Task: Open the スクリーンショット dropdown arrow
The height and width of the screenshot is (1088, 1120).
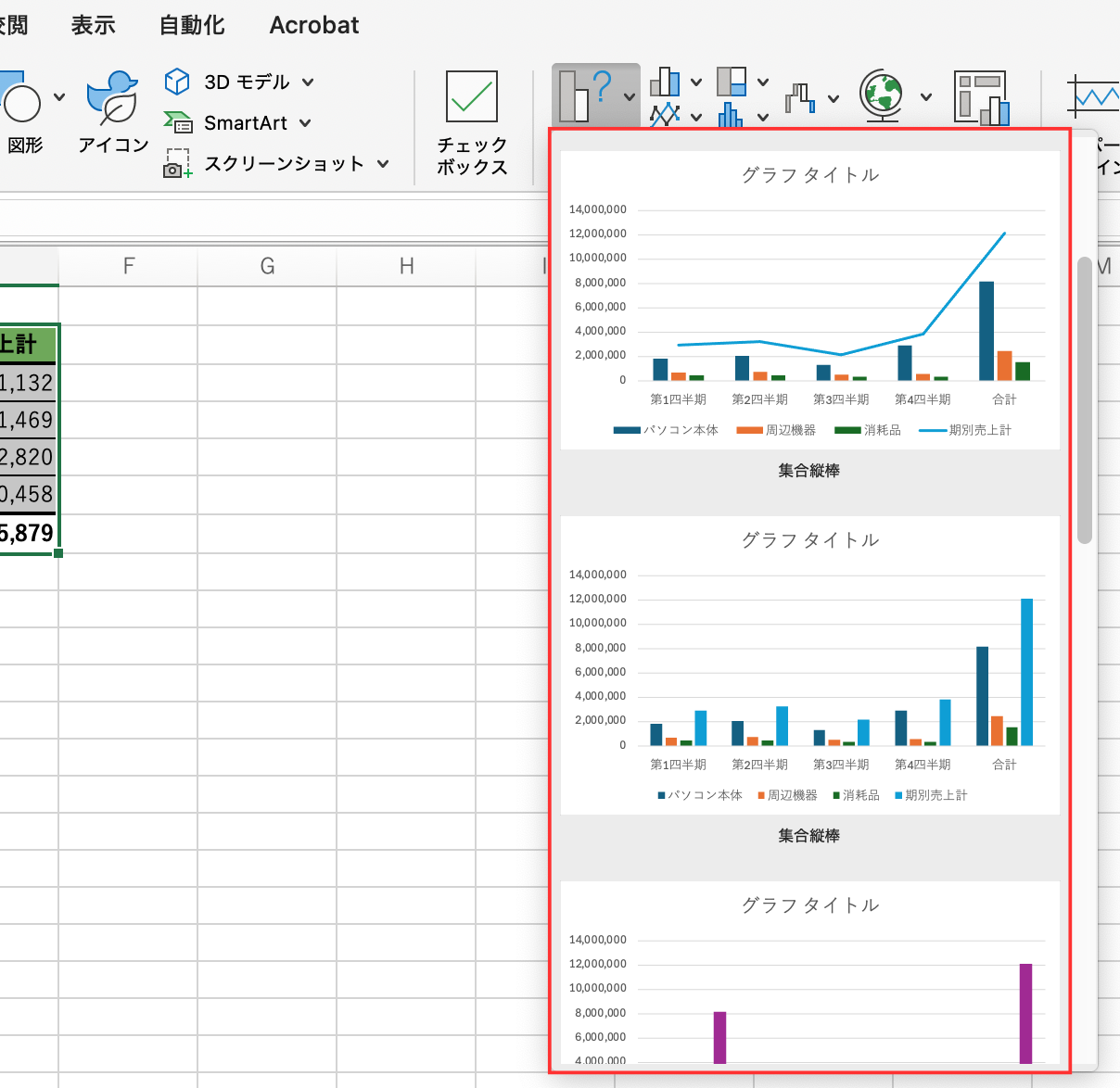Action: (383, 164)
